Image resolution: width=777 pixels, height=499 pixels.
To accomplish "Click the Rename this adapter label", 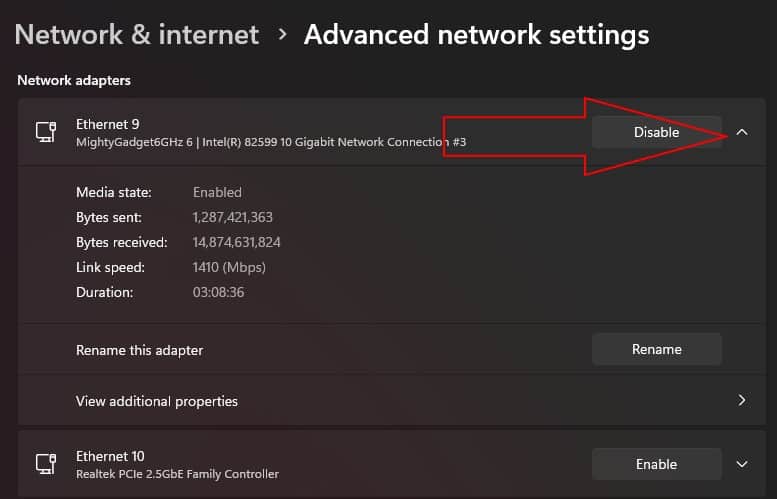I will coord(139,350).
